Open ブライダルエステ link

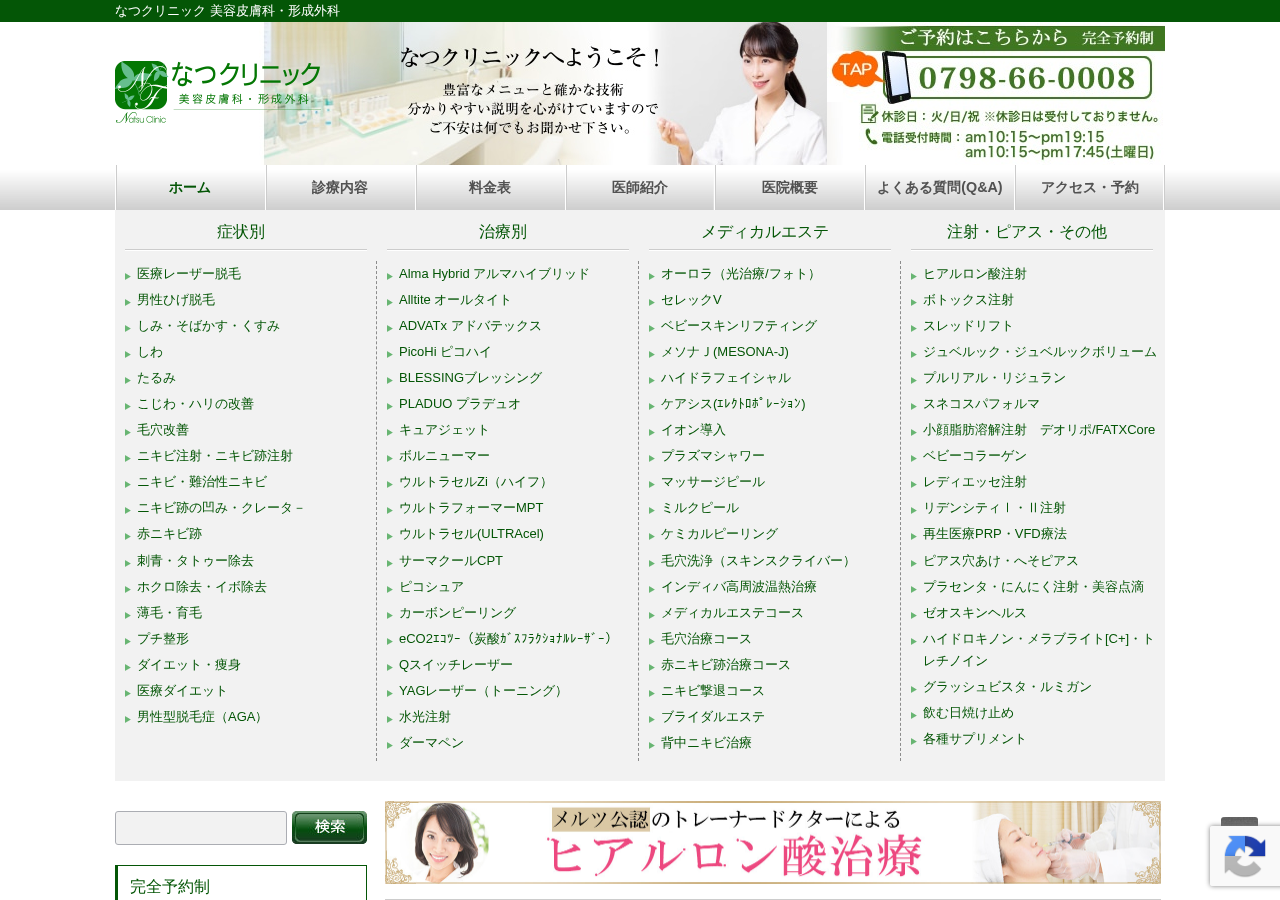point(713,717)
